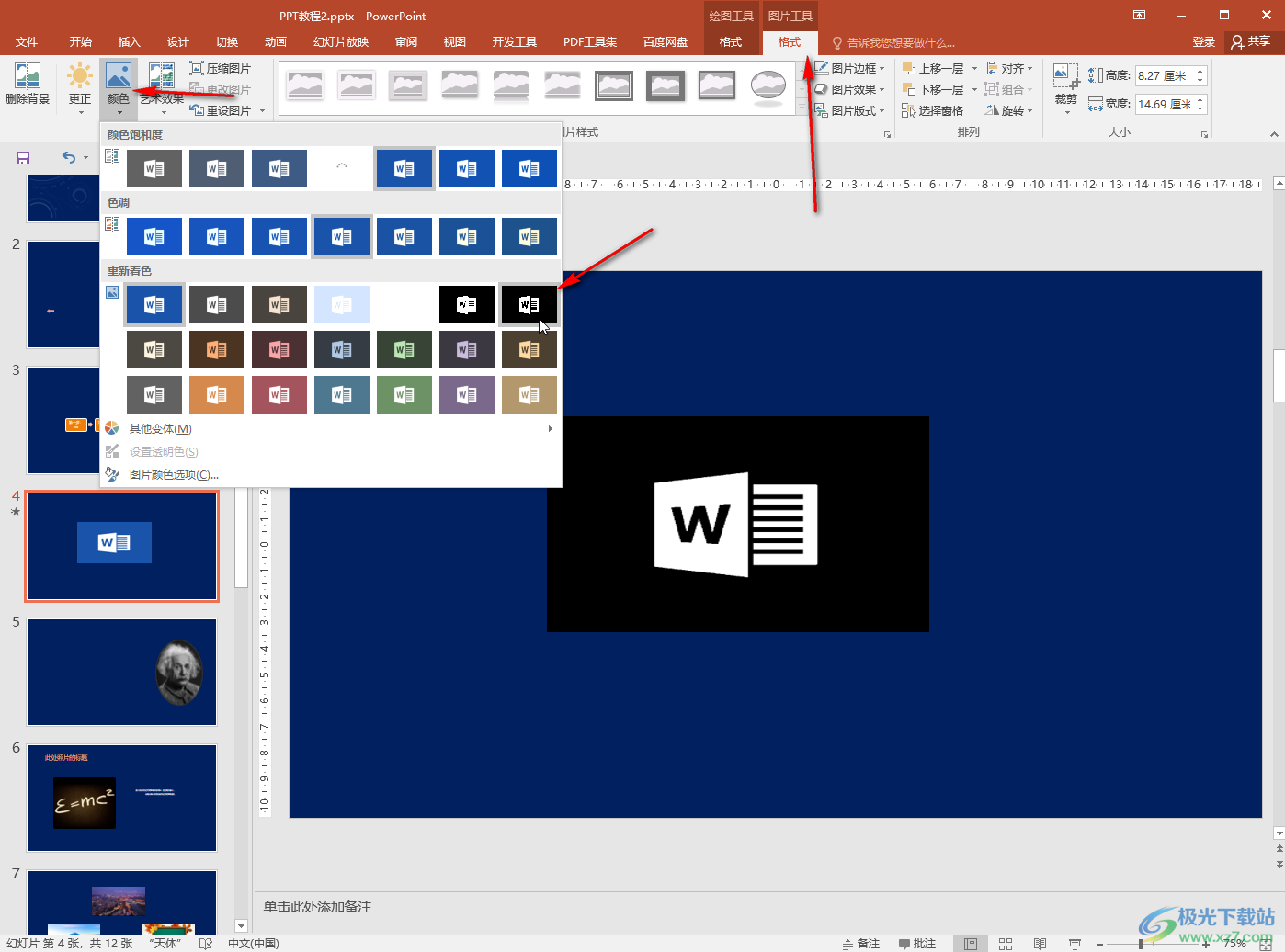Image resolution: width=1285 pixels, height=952 pixels.
Task: Open the Corrections (更正) brightness tool
Action: point(80,87)
